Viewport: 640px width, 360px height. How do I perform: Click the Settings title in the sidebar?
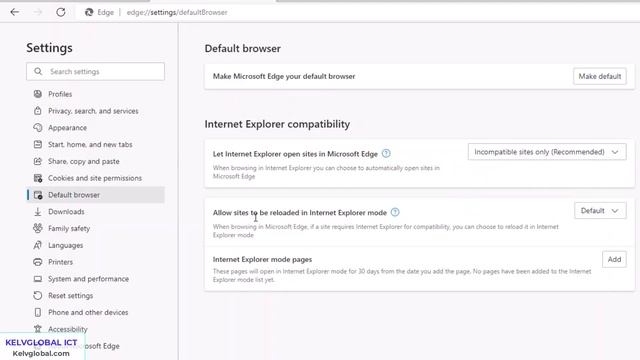pyautogui.click(x=49, y=48)
